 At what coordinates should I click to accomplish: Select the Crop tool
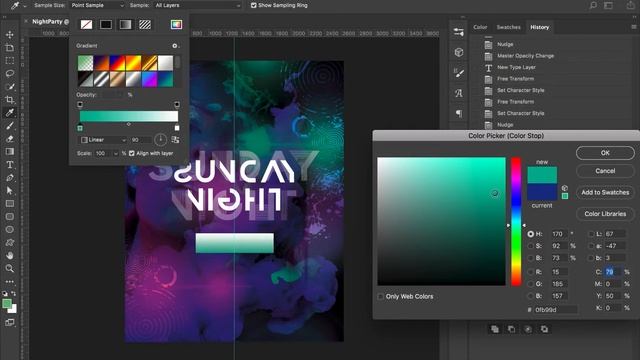(10, 100)
